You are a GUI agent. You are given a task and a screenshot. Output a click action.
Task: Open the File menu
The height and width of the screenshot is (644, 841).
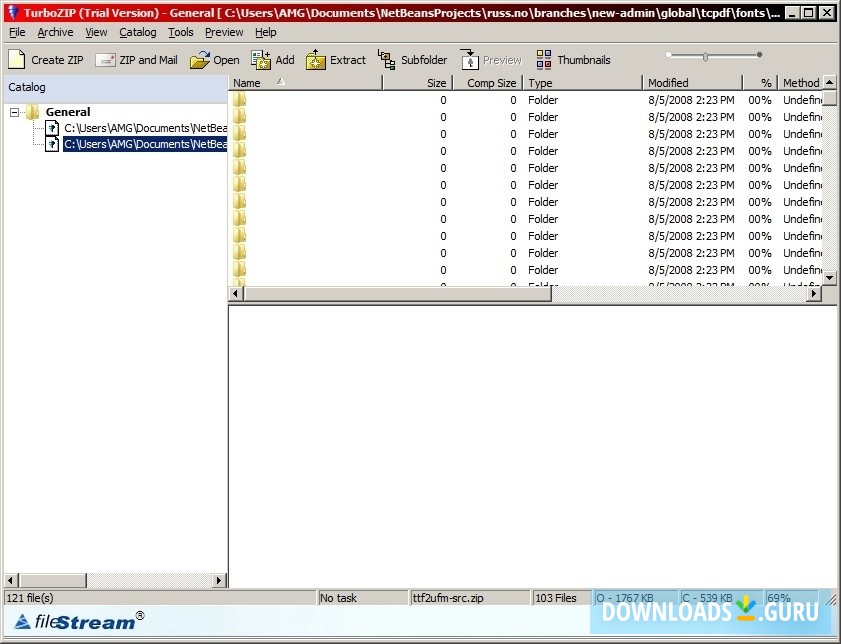17,32
